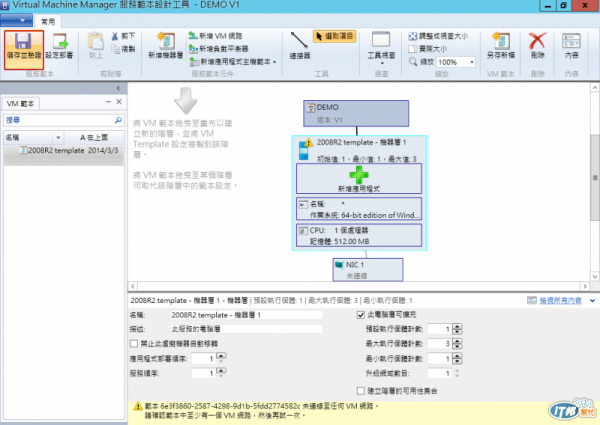Increase the minimum instance count (最小執行個體計數)
The image size is (600, 425).
point(457,356)
